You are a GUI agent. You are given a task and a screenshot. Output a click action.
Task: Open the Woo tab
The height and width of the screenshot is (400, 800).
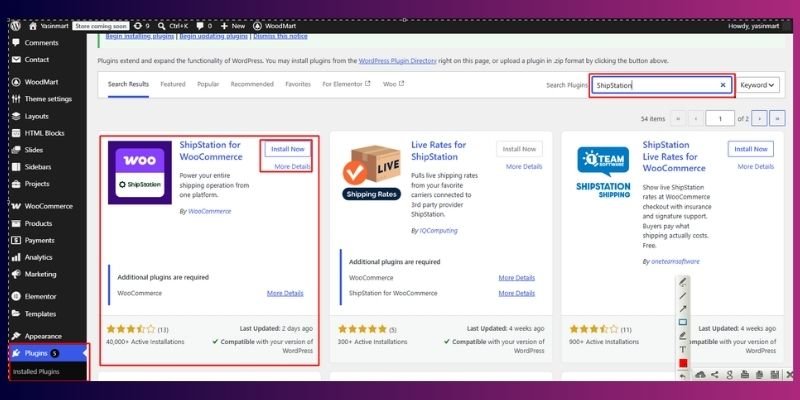393,84
